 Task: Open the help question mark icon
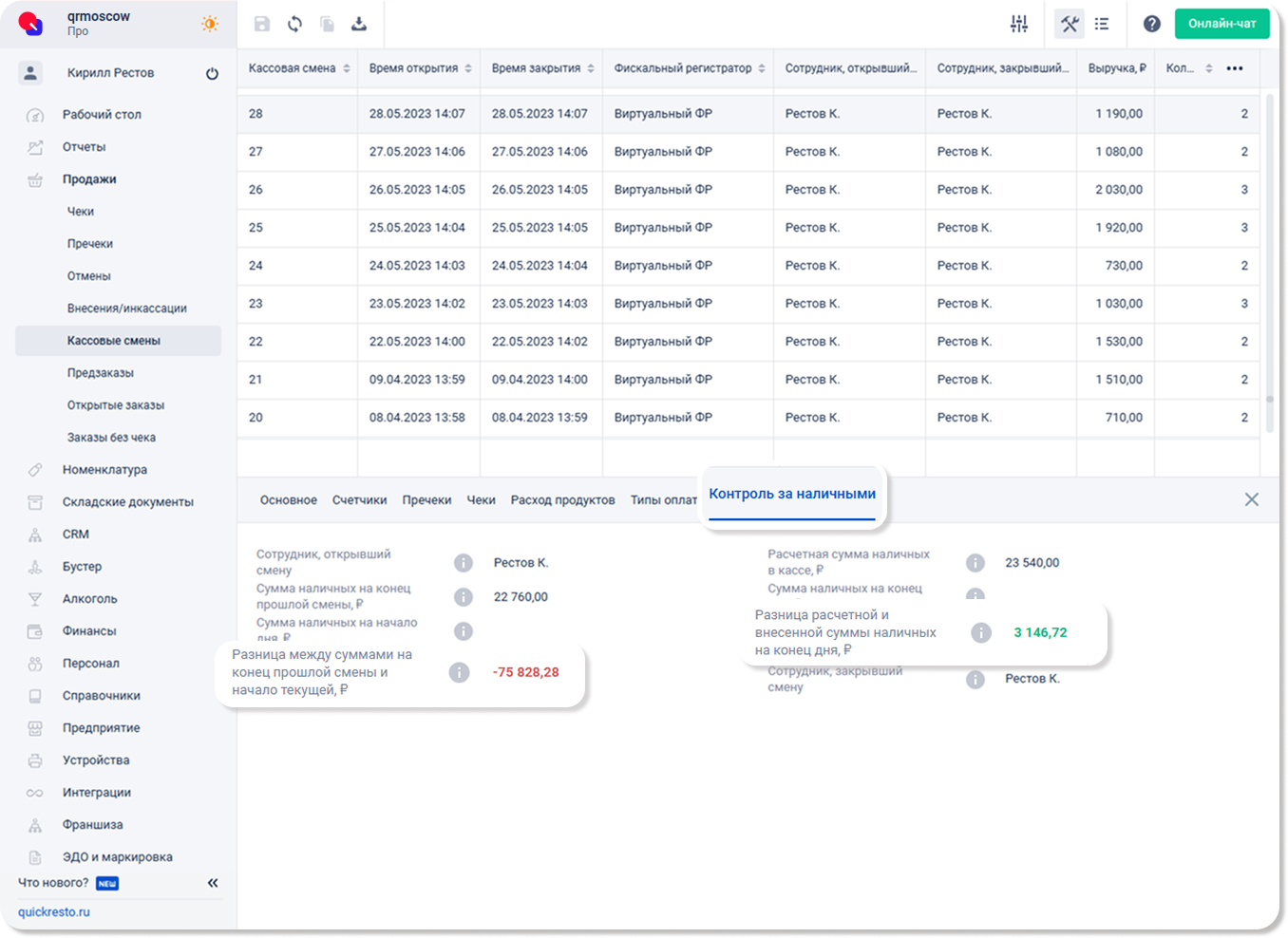pos(1151,24)
